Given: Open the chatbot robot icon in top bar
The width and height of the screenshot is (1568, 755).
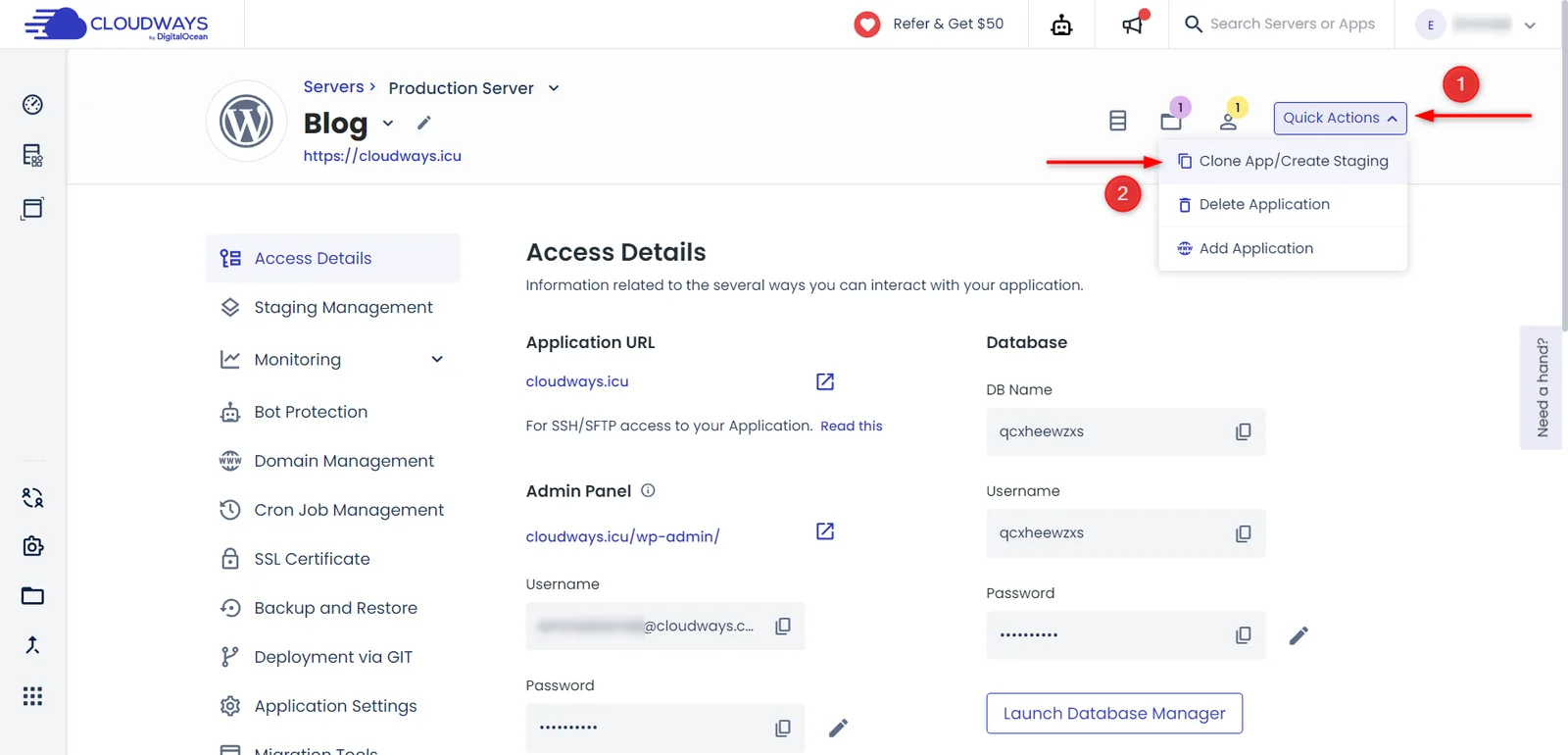Looking at the screenshot, I should click(1061, 25).
